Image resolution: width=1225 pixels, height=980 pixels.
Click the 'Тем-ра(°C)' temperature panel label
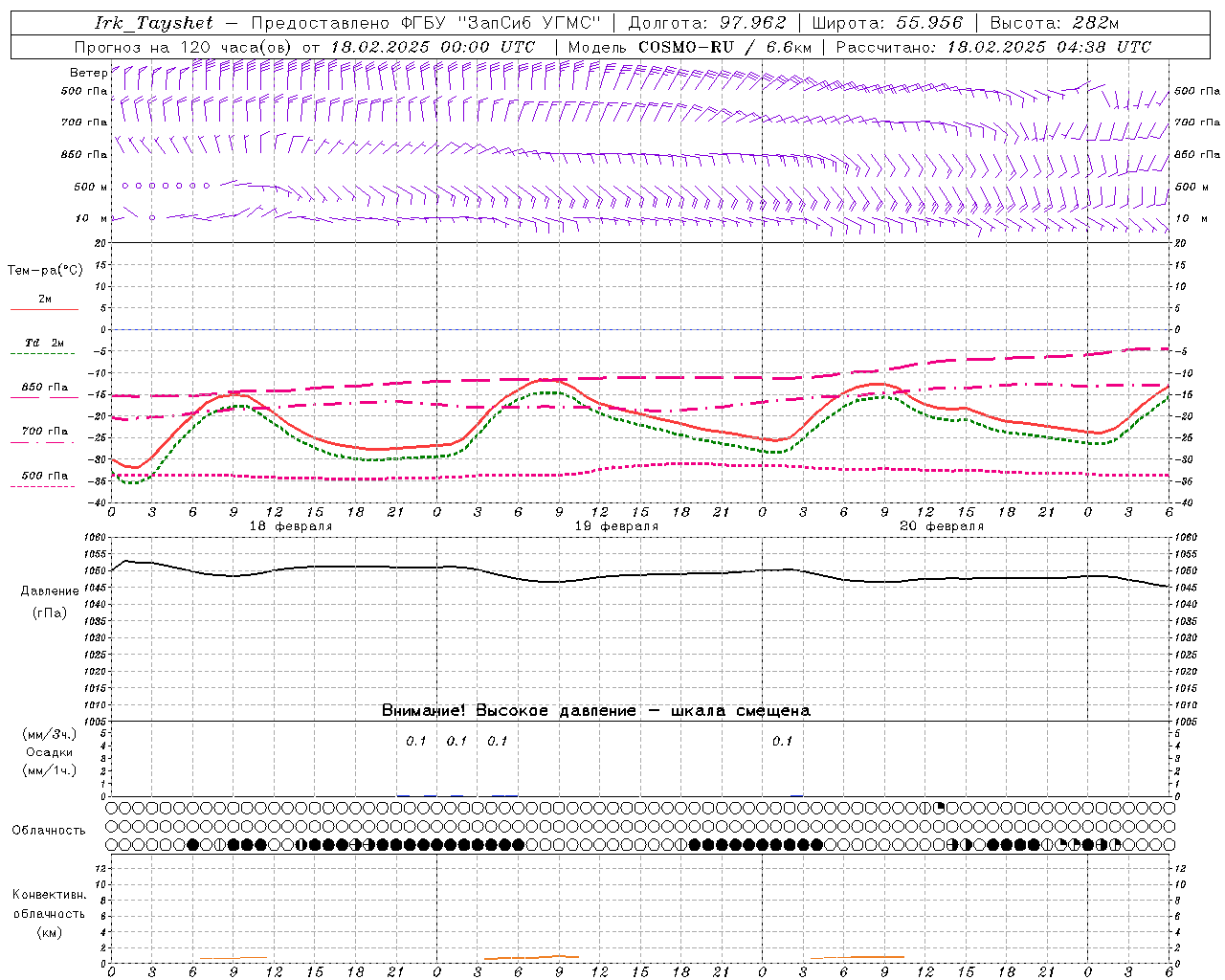coord(45,271)
